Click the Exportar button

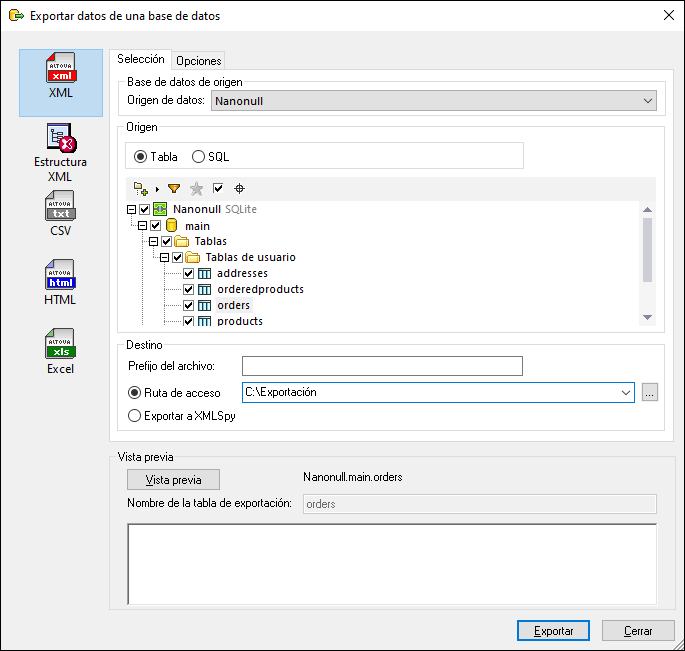(554, 631)
